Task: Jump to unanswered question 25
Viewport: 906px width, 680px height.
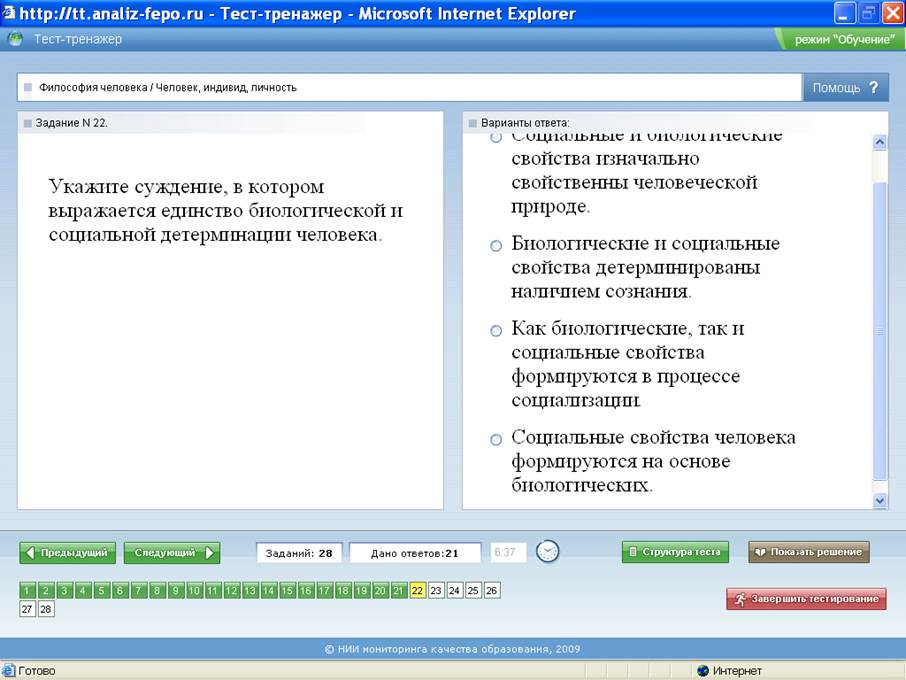Action: click(473, 590)
